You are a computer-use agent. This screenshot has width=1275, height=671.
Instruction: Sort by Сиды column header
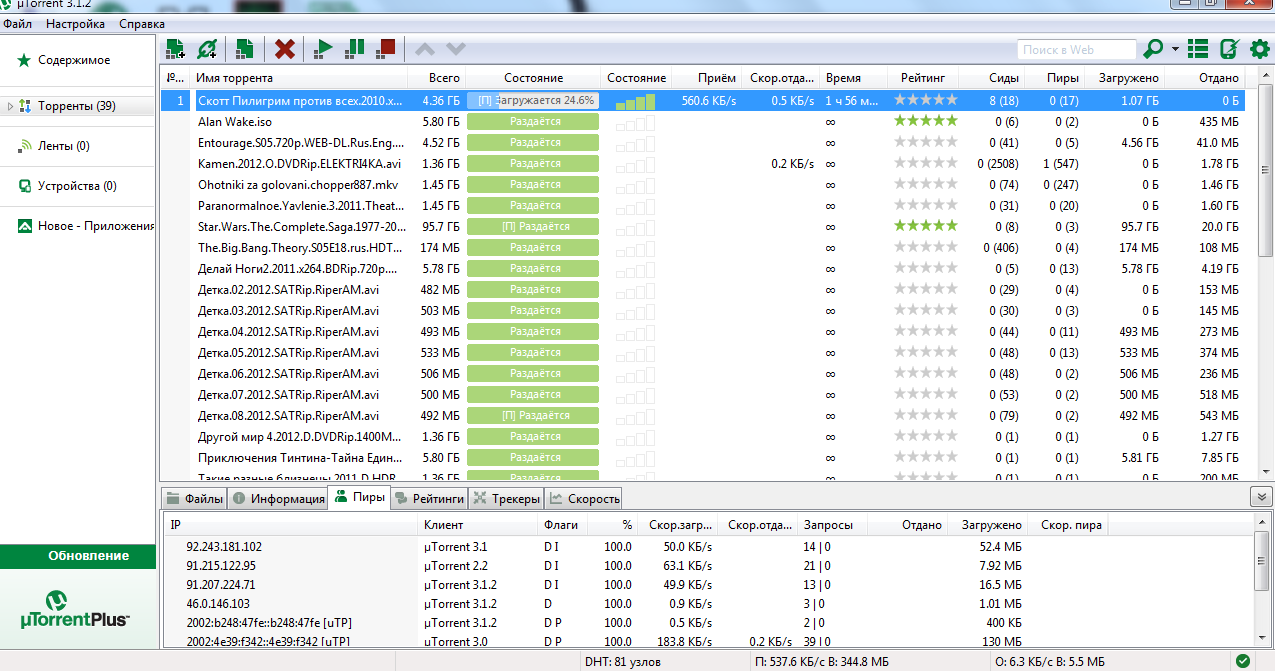pos(990,78)
